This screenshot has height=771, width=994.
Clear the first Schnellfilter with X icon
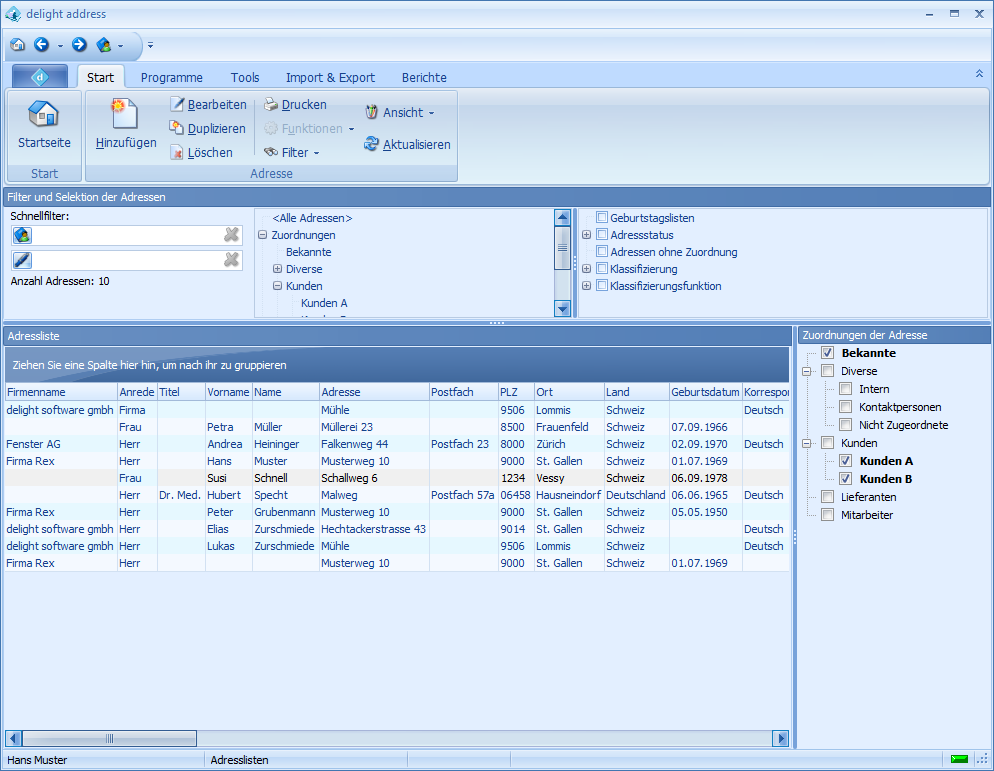(231, 235)
